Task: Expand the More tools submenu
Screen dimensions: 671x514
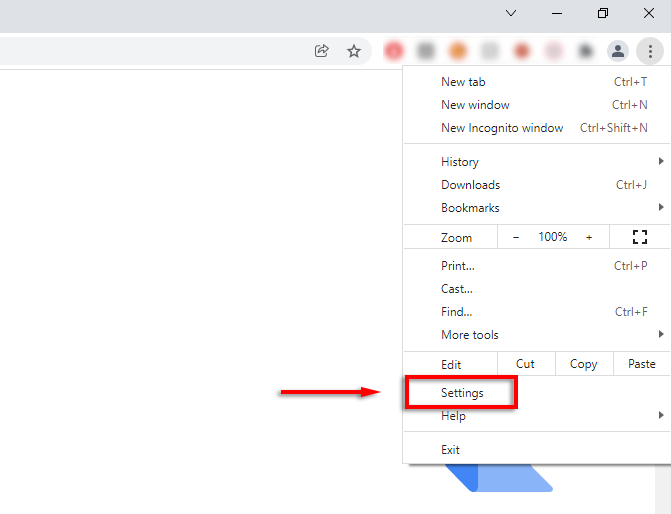Action: [x=537, y=335]
